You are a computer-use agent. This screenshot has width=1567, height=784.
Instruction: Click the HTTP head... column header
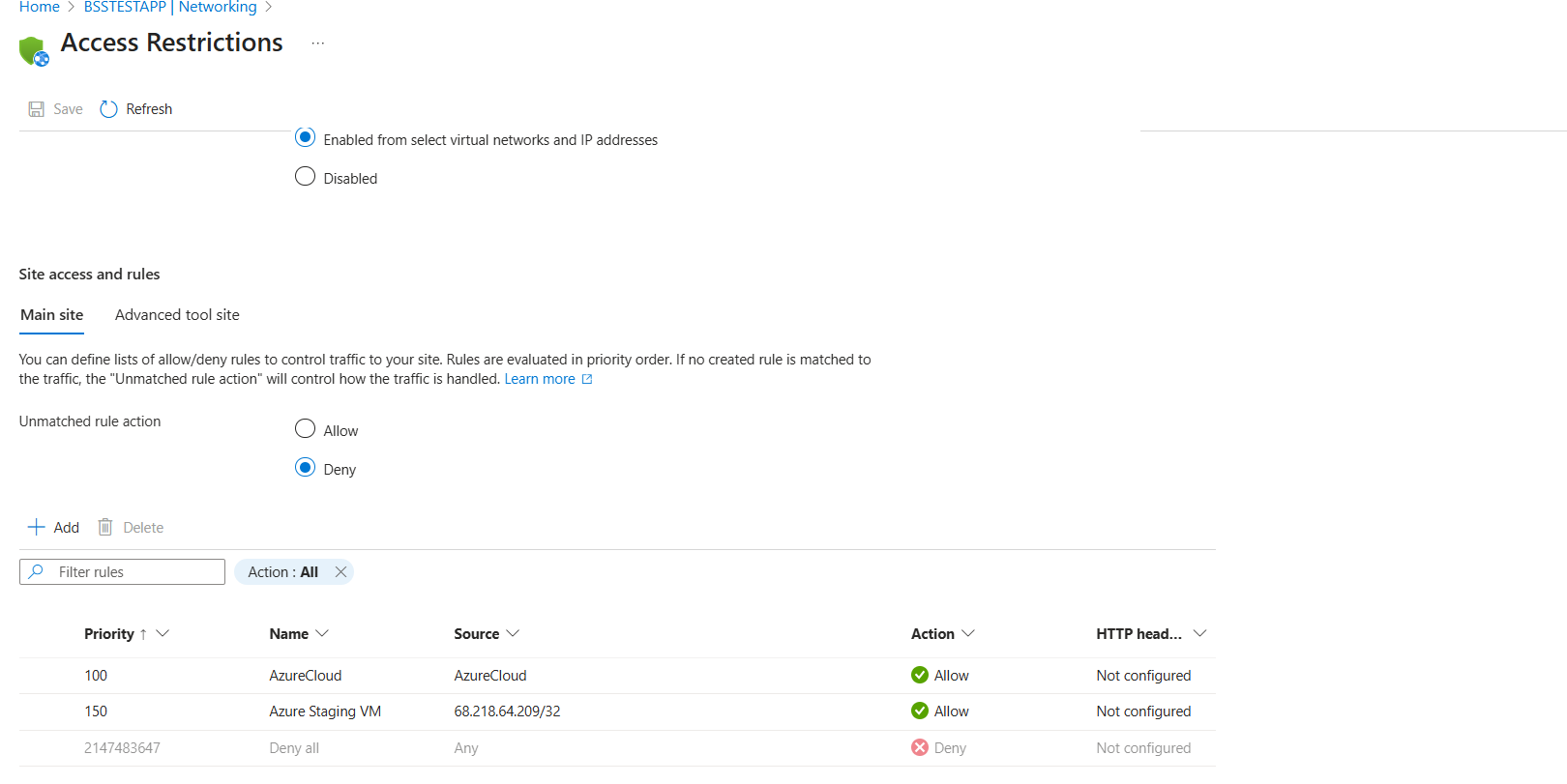point(1139,634)
